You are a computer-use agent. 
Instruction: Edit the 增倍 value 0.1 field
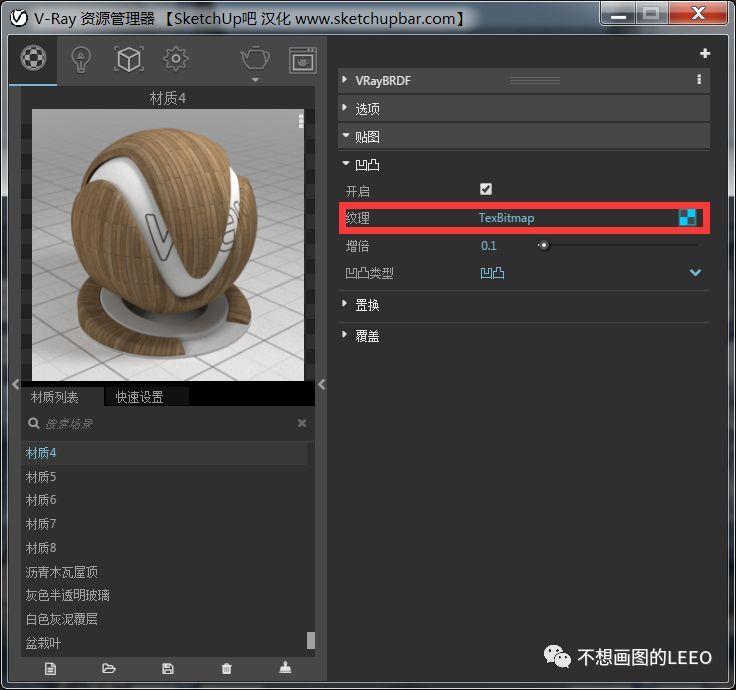coord(489,245)
